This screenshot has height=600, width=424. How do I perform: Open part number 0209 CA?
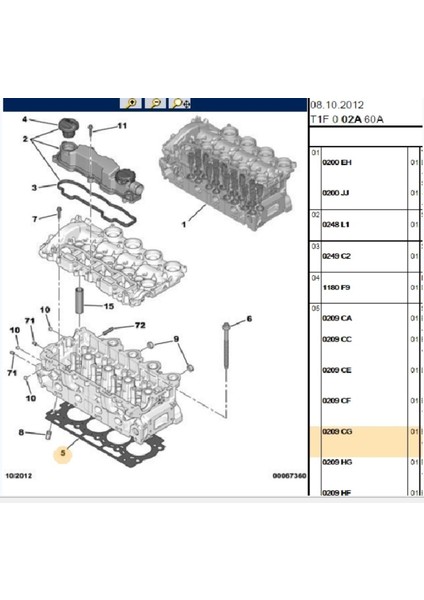click(337, 318)
